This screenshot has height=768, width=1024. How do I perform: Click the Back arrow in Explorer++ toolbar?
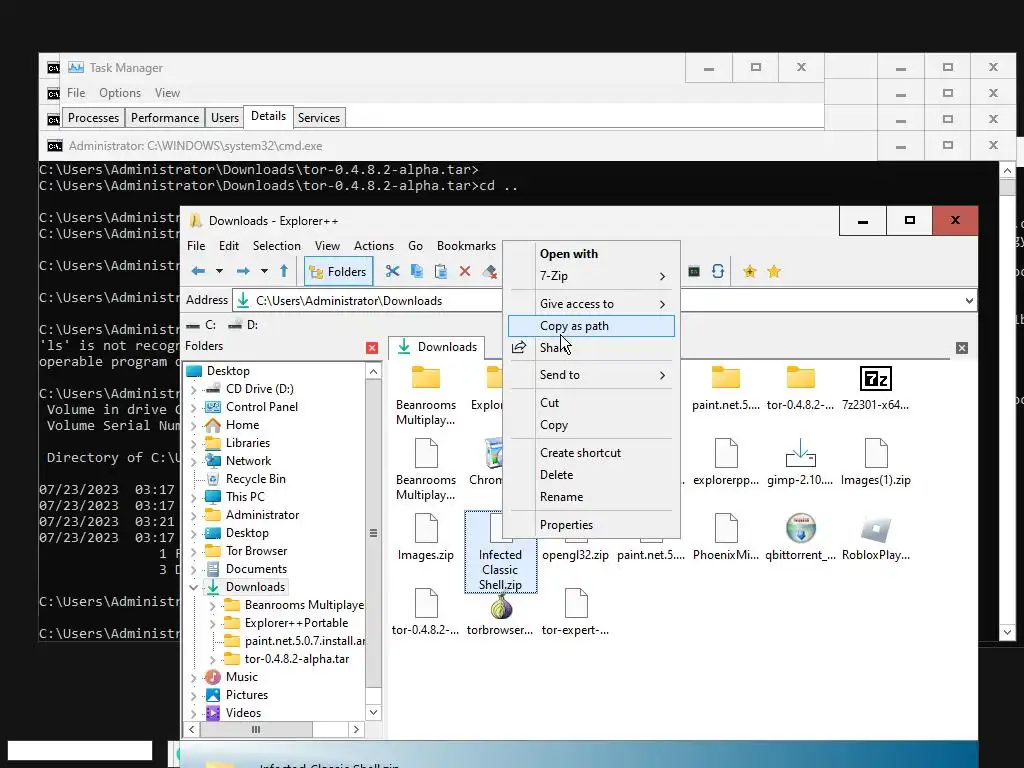199,271
